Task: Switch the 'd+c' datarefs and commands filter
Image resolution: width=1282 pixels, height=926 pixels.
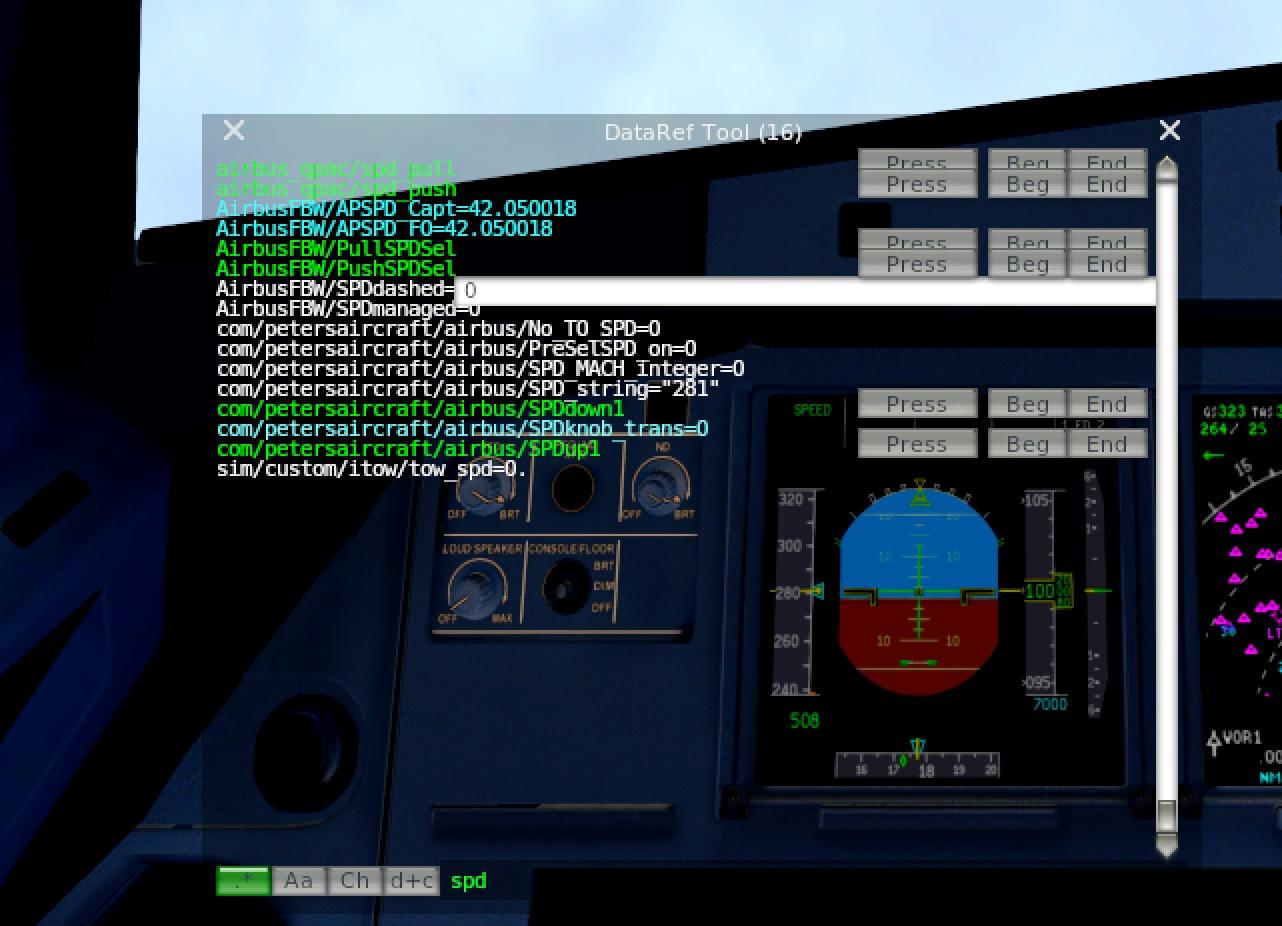Action: click(x=412, y=880)
